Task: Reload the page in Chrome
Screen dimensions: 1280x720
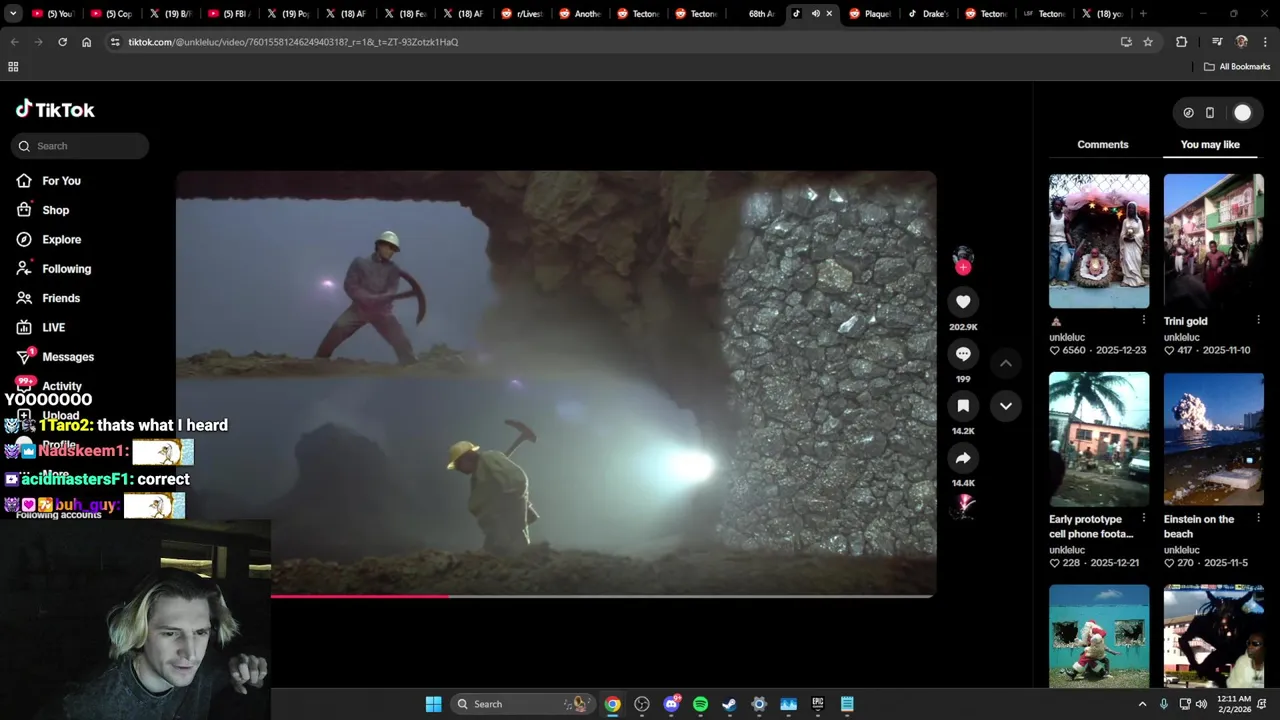Action: coord(62,42)
